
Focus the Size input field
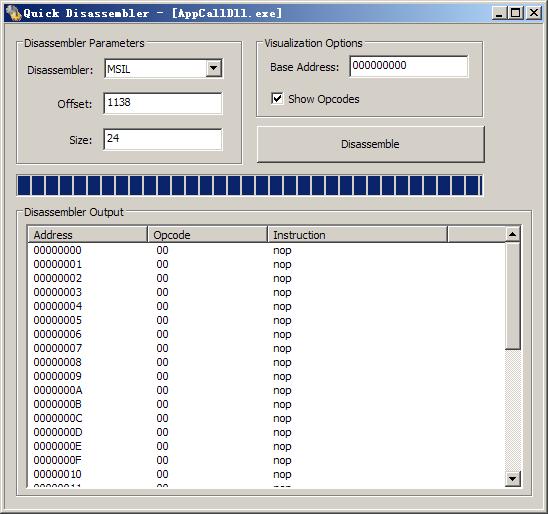click(163, 139)
